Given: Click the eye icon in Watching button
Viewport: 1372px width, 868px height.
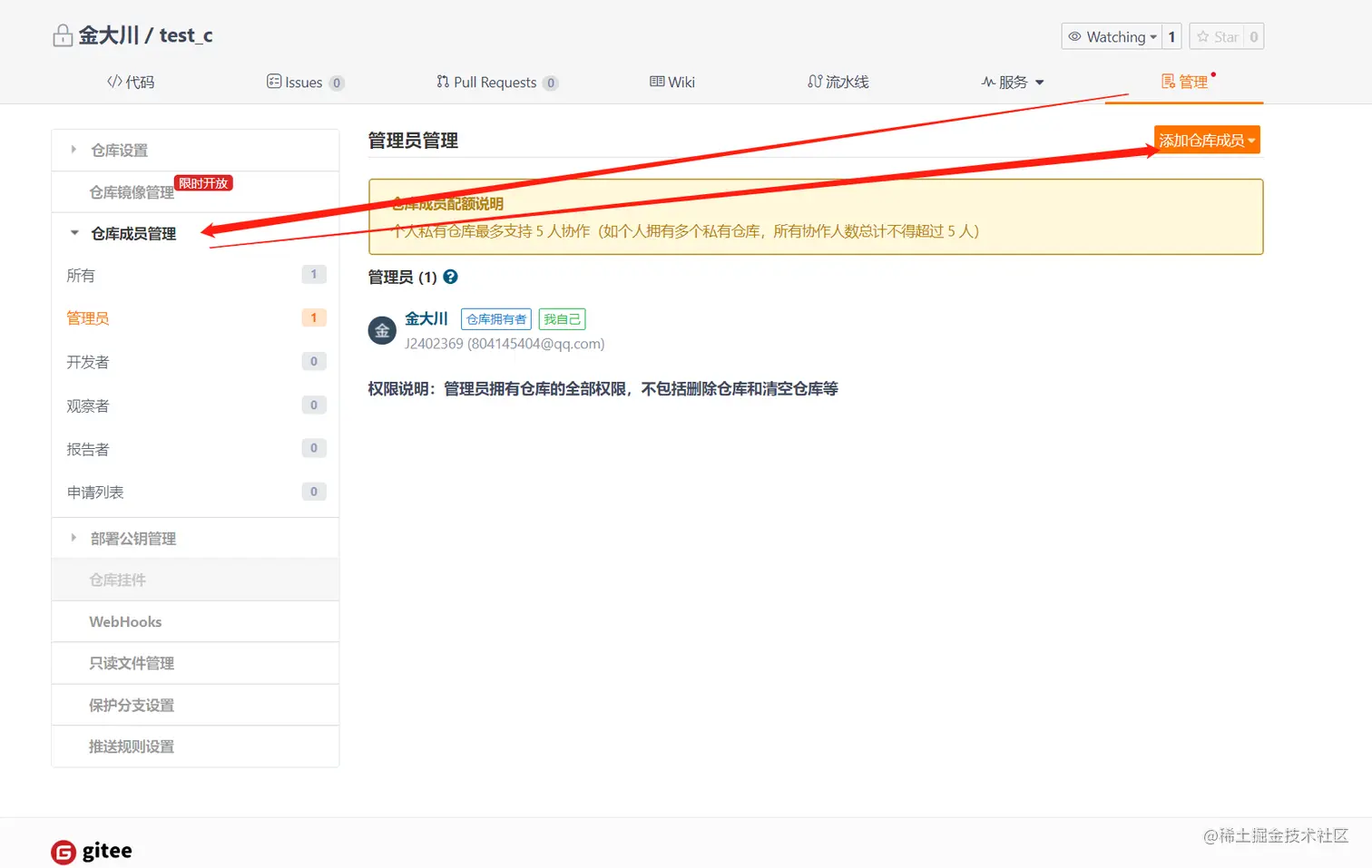Looking at the screenshot, I should coord(1074,36).
